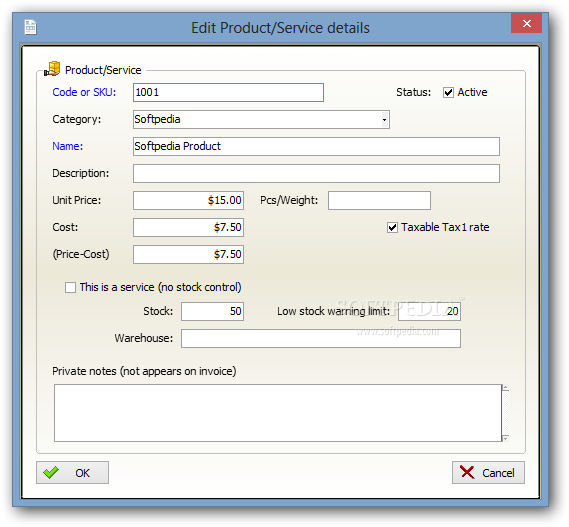Click the 'Private notes (not appears on invoice)' label

144,371
